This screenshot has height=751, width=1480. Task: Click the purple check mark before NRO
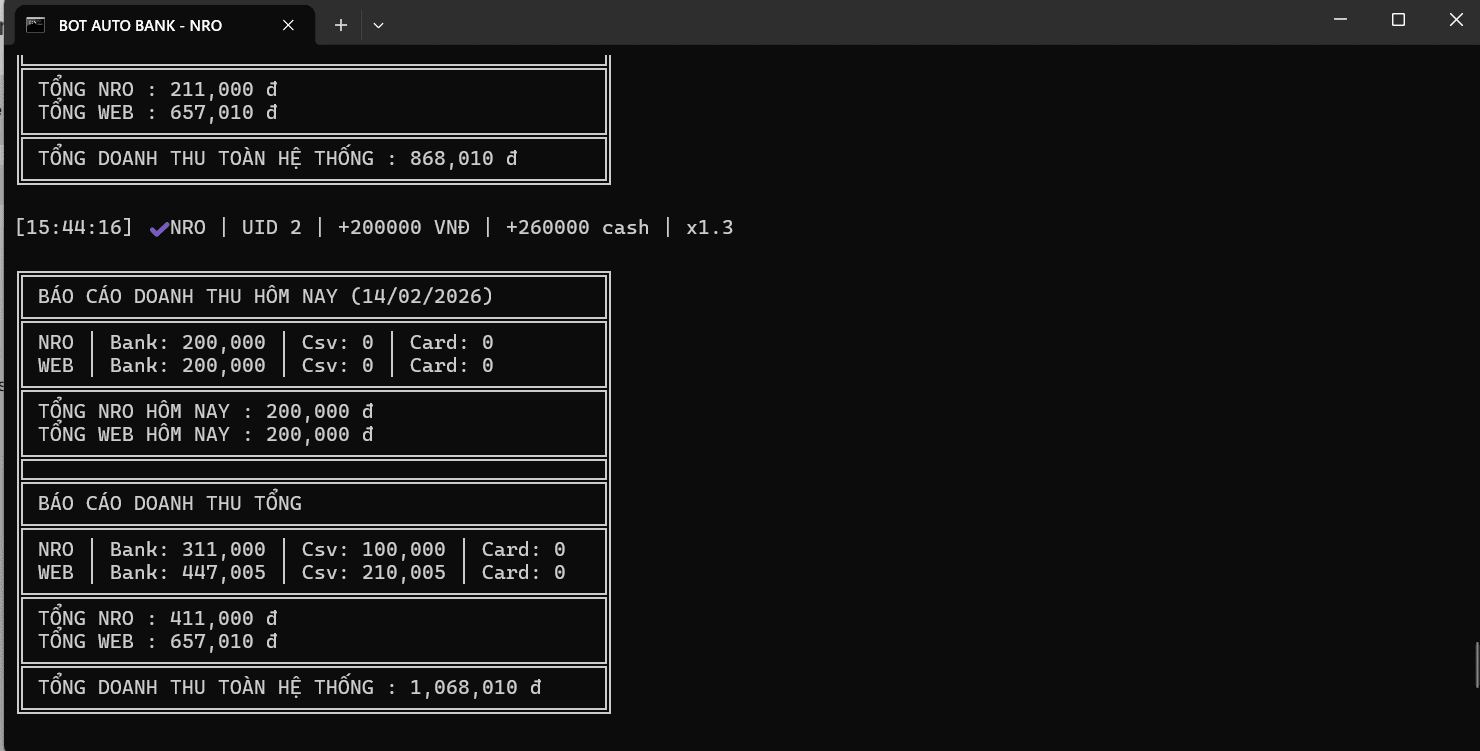click(158, 229)
